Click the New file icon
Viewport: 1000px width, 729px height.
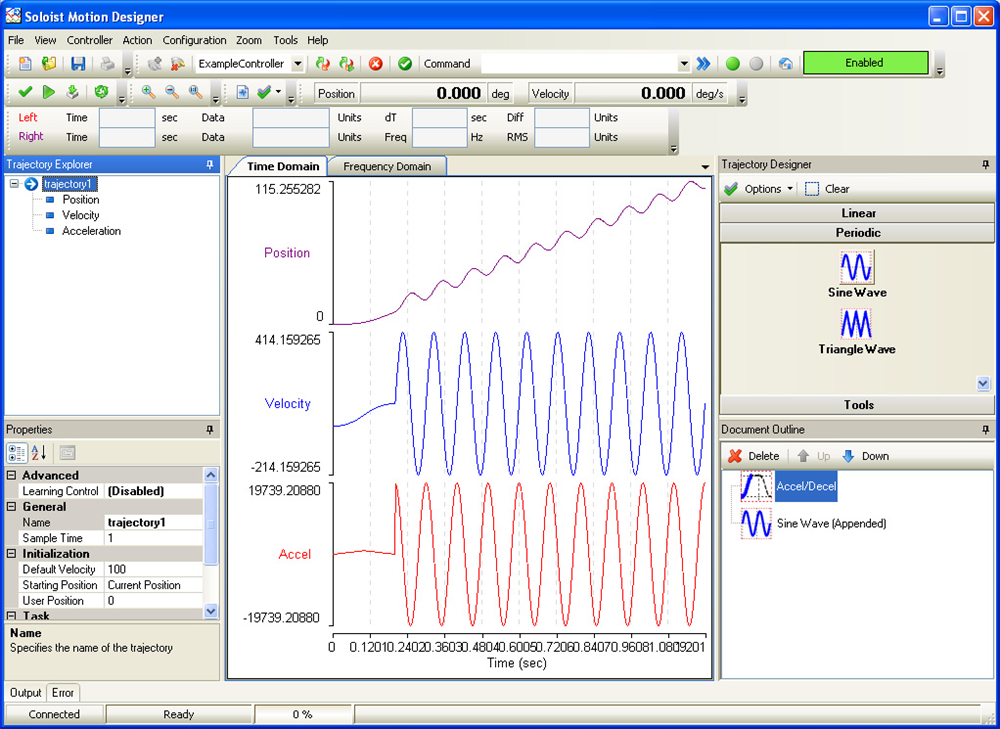(x=25, y=63)
